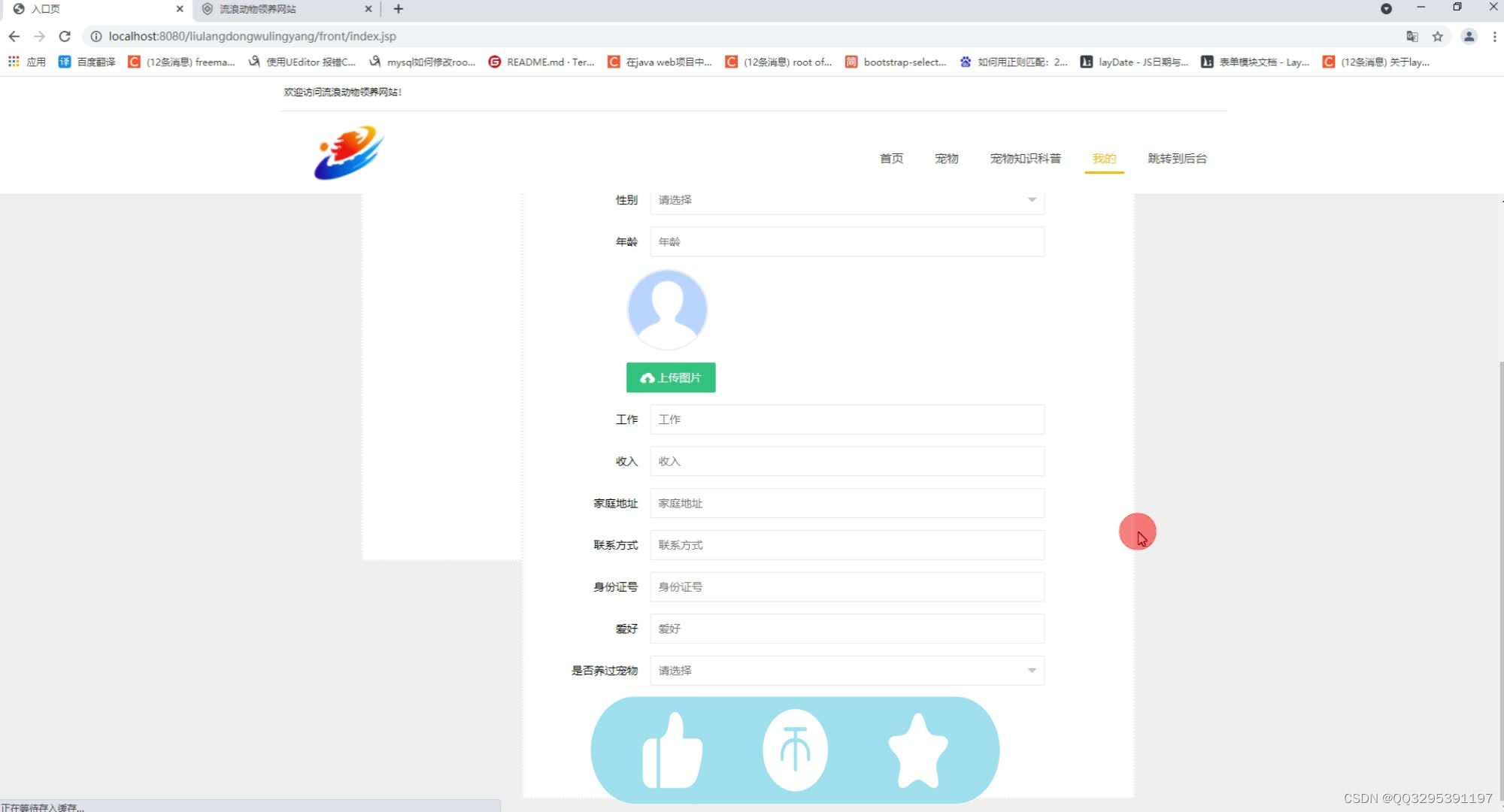Image resolution: width=1504 pixels, height=812 pixels.
Task: Open the translate page icon
Action: [1412, 36]
